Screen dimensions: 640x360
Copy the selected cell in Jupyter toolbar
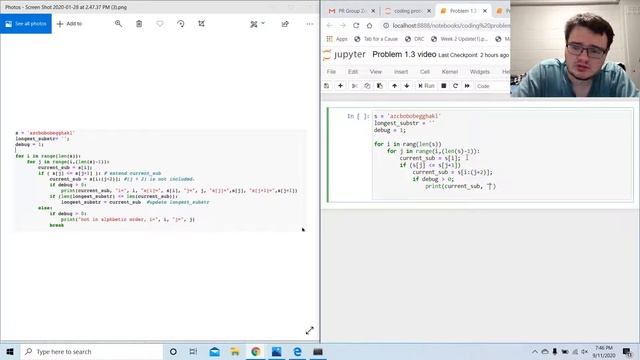click(367, 86)
